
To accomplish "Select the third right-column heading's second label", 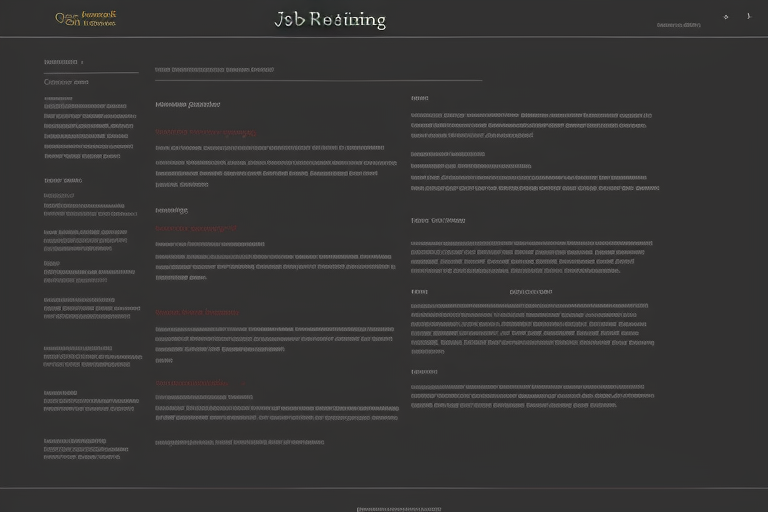I will click(530, 292).
